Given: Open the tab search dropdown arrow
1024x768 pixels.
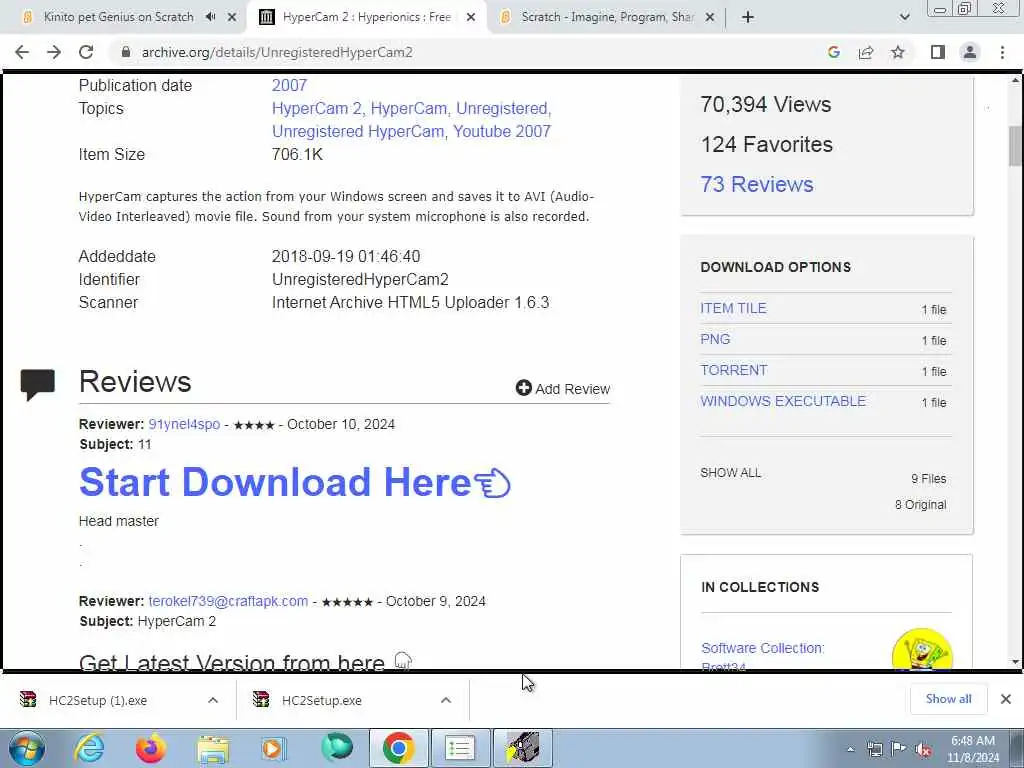Looking at the screenshot, I should coord(904,18).
